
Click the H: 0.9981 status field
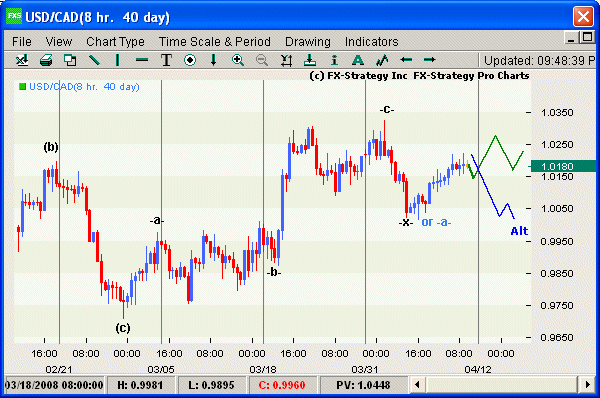pos(140,385)
